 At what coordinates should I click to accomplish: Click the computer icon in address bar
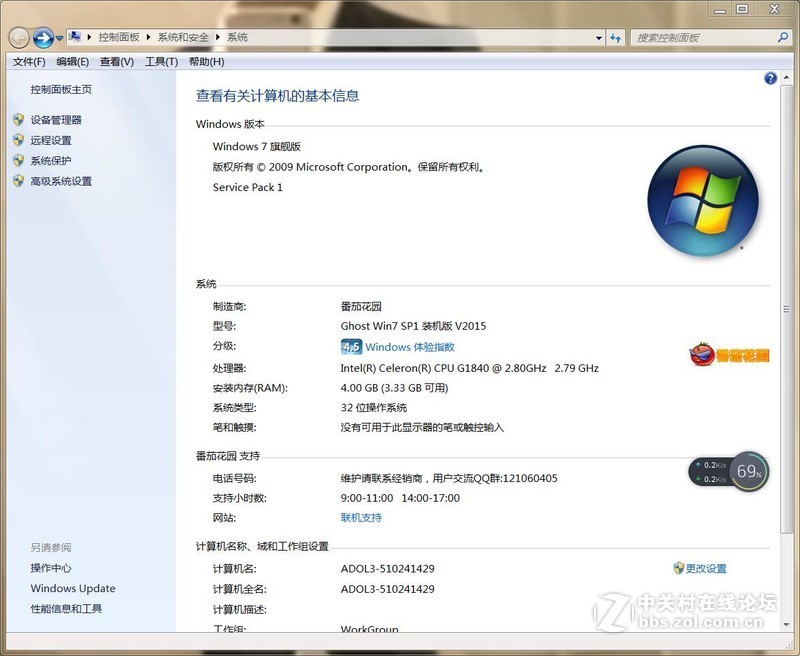[75, 37]
